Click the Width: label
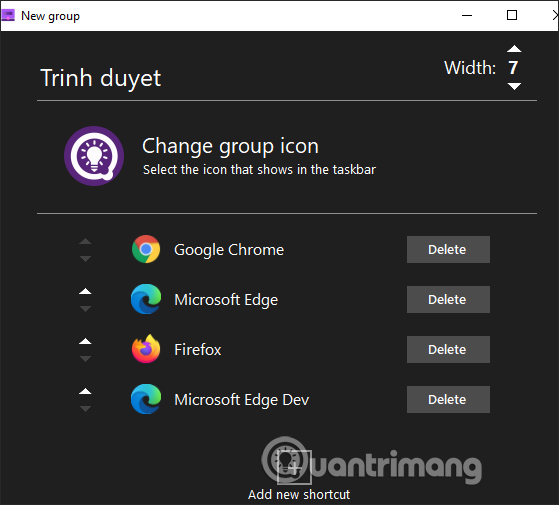 pos(470,68)
